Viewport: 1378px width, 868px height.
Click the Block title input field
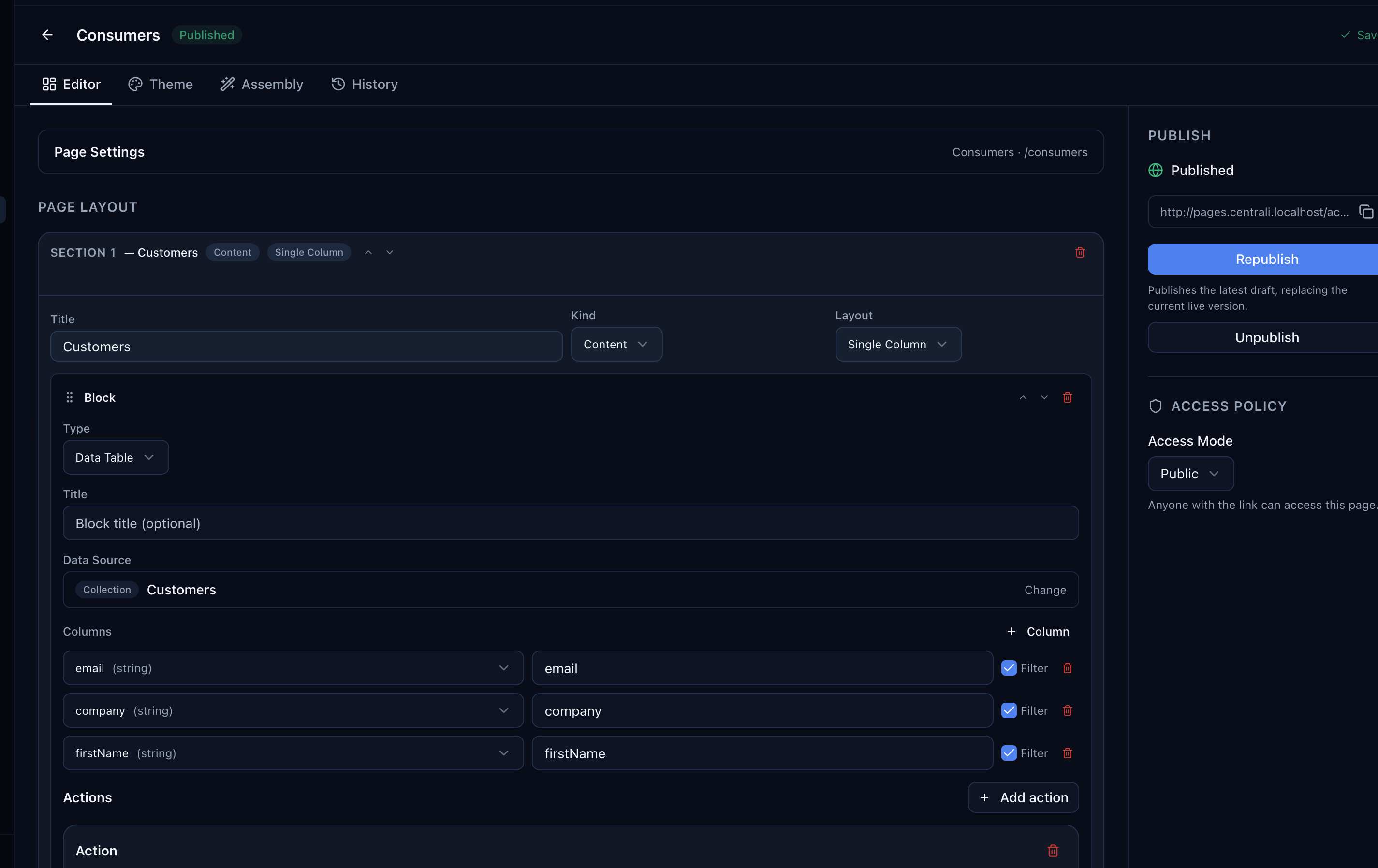[571, 522]
